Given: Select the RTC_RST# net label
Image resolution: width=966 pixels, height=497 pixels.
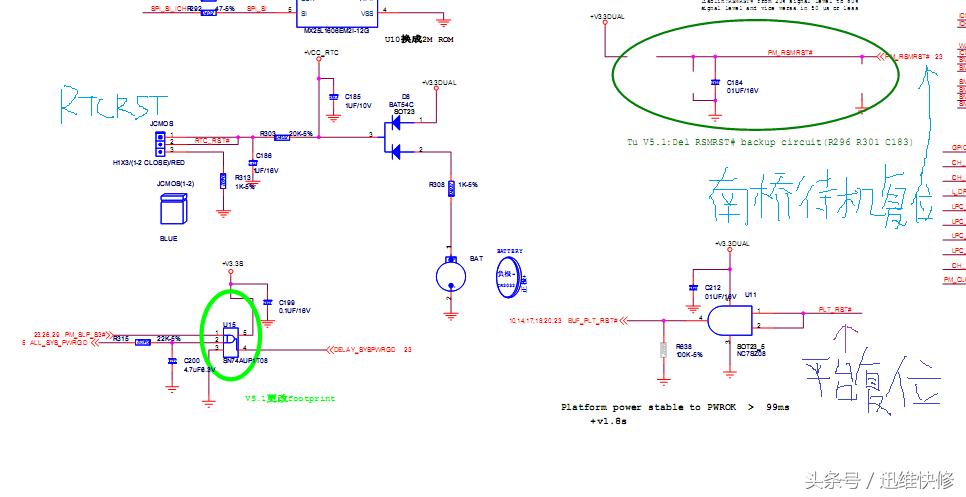Looking at the screenshot, I should [x=212, y=141].
